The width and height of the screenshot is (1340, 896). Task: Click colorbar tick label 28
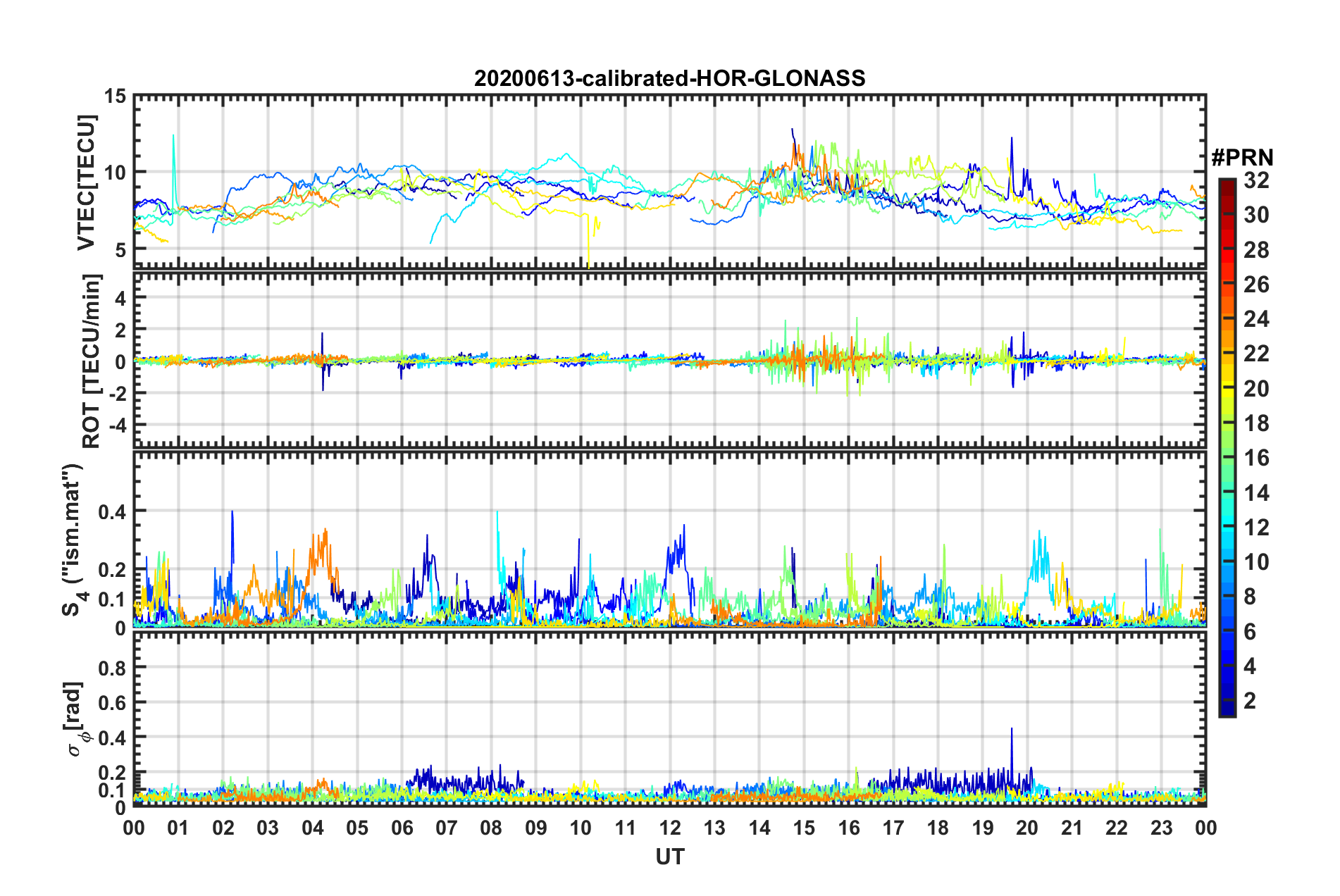(x=1256, y=250)
